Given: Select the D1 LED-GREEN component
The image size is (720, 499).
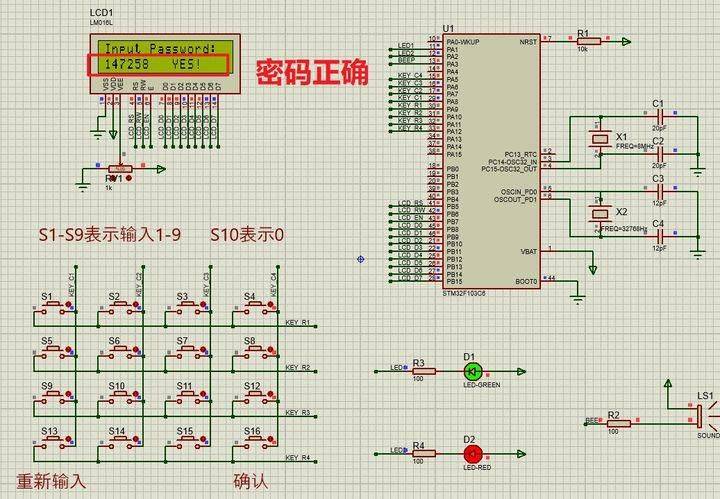Looking at the screenshot, I should (473, 371).
